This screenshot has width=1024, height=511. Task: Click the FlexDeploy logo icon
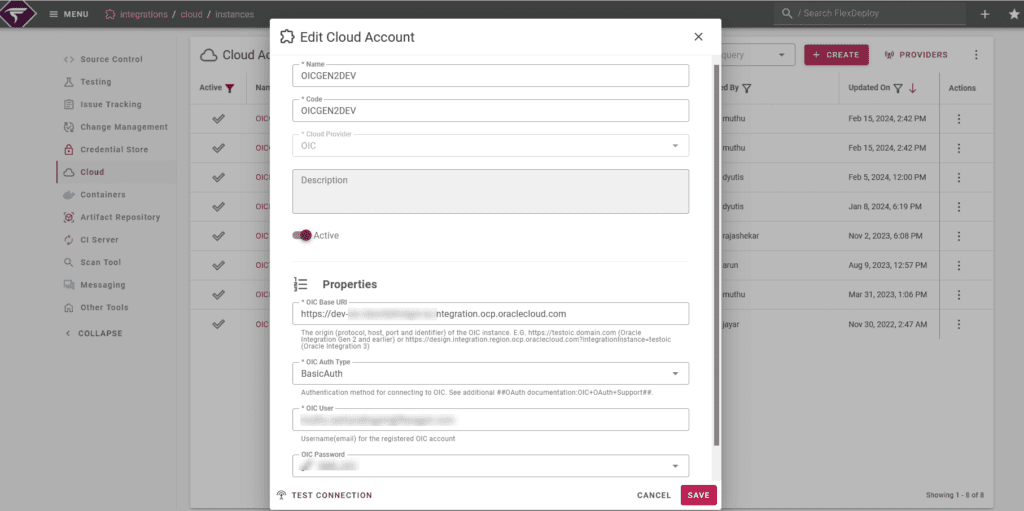(18, 13)
